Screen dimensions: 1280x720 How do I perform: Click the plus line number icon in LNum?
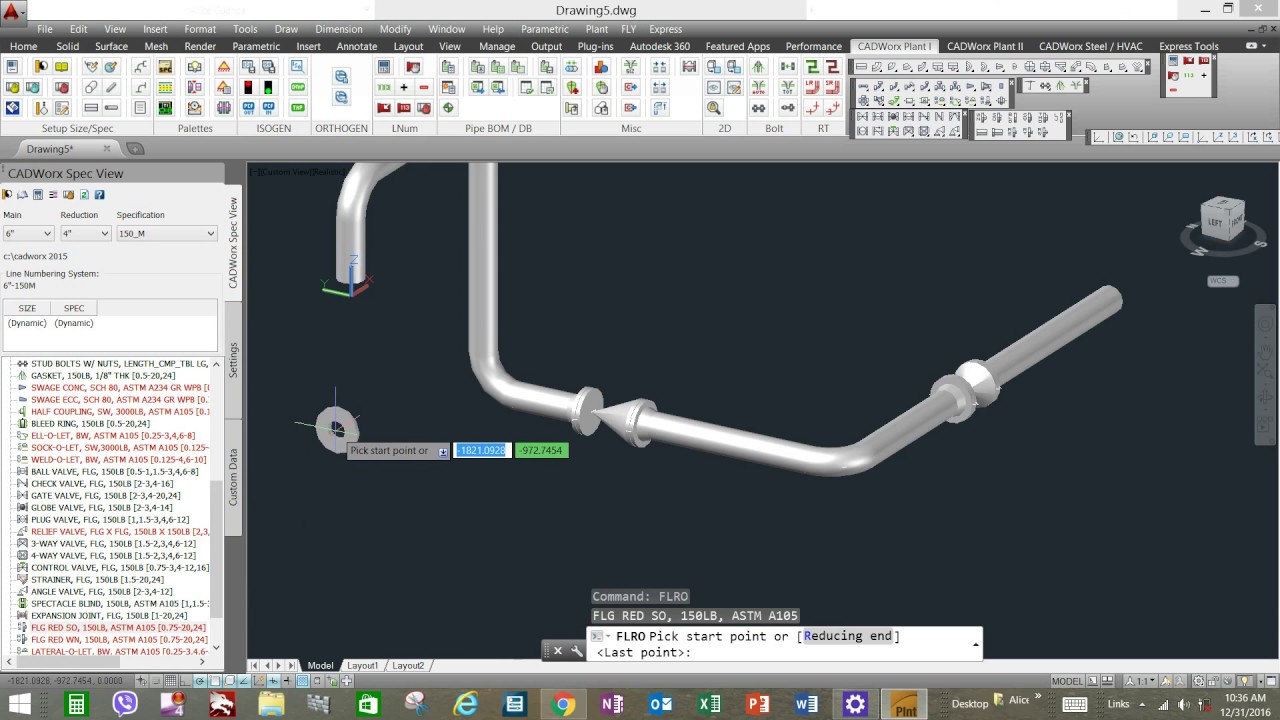tap(404, 88)
